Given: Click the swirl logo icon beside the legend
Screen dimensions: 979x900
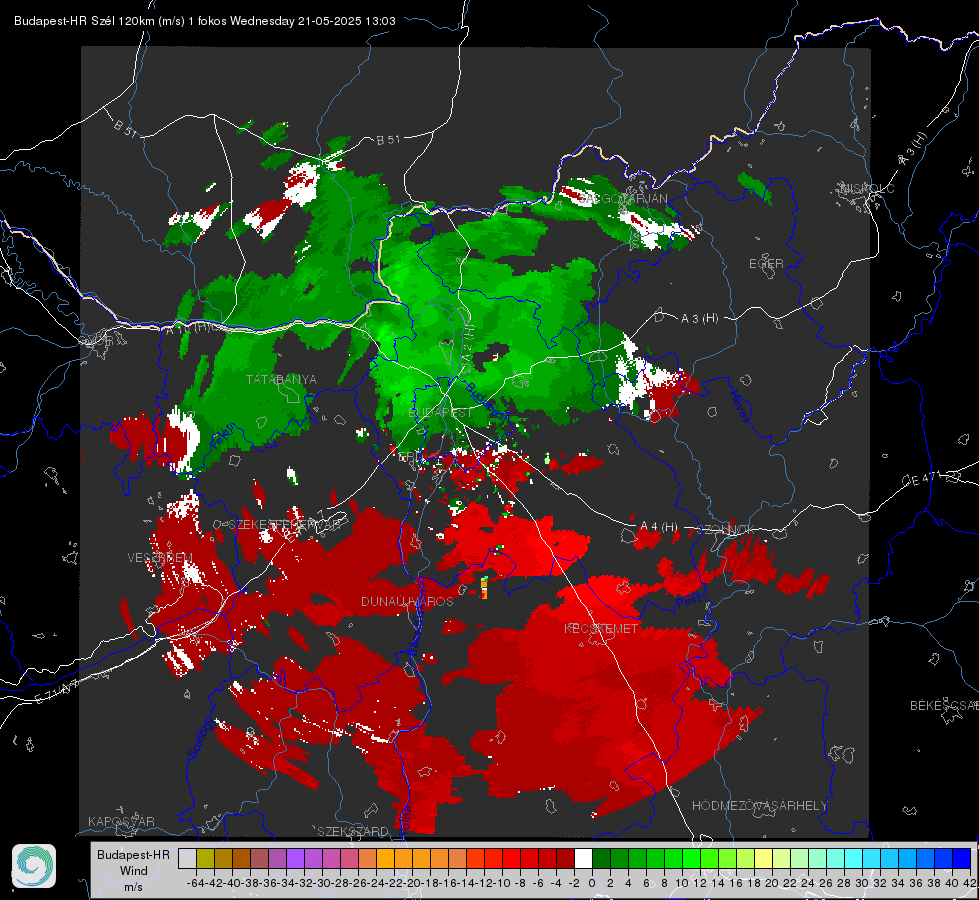Looking at the screenshot, I should [x=34, y=866].
